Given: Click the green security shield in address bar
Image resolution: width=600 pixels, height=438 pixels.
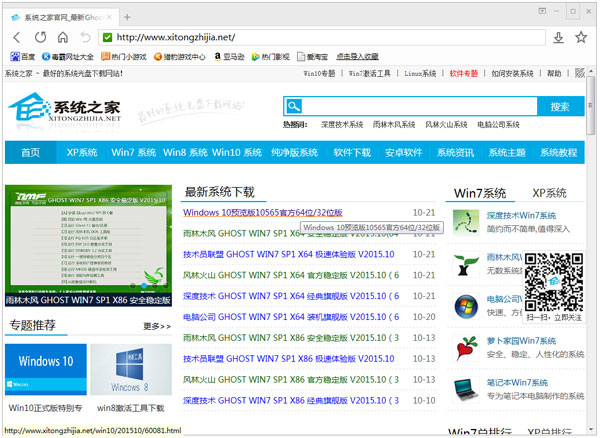Looking at the screenshot, I should (108, 37).
